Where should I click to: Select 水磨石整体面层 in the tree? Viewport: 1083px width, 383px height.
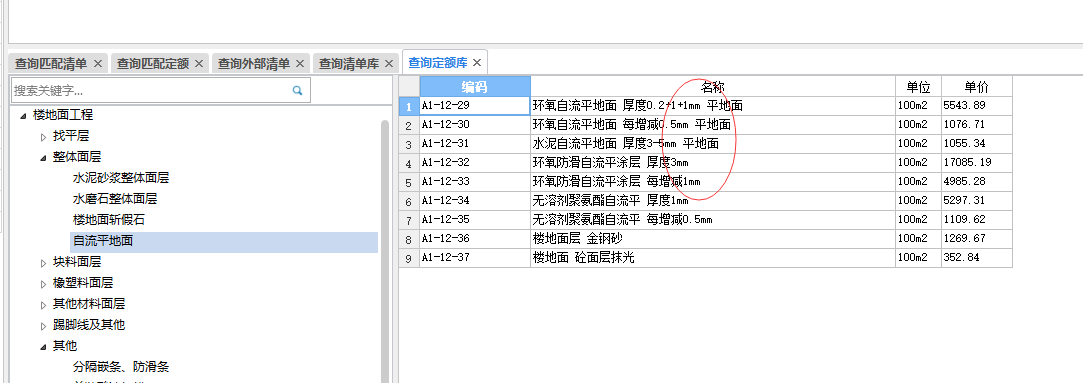point(115,199)
